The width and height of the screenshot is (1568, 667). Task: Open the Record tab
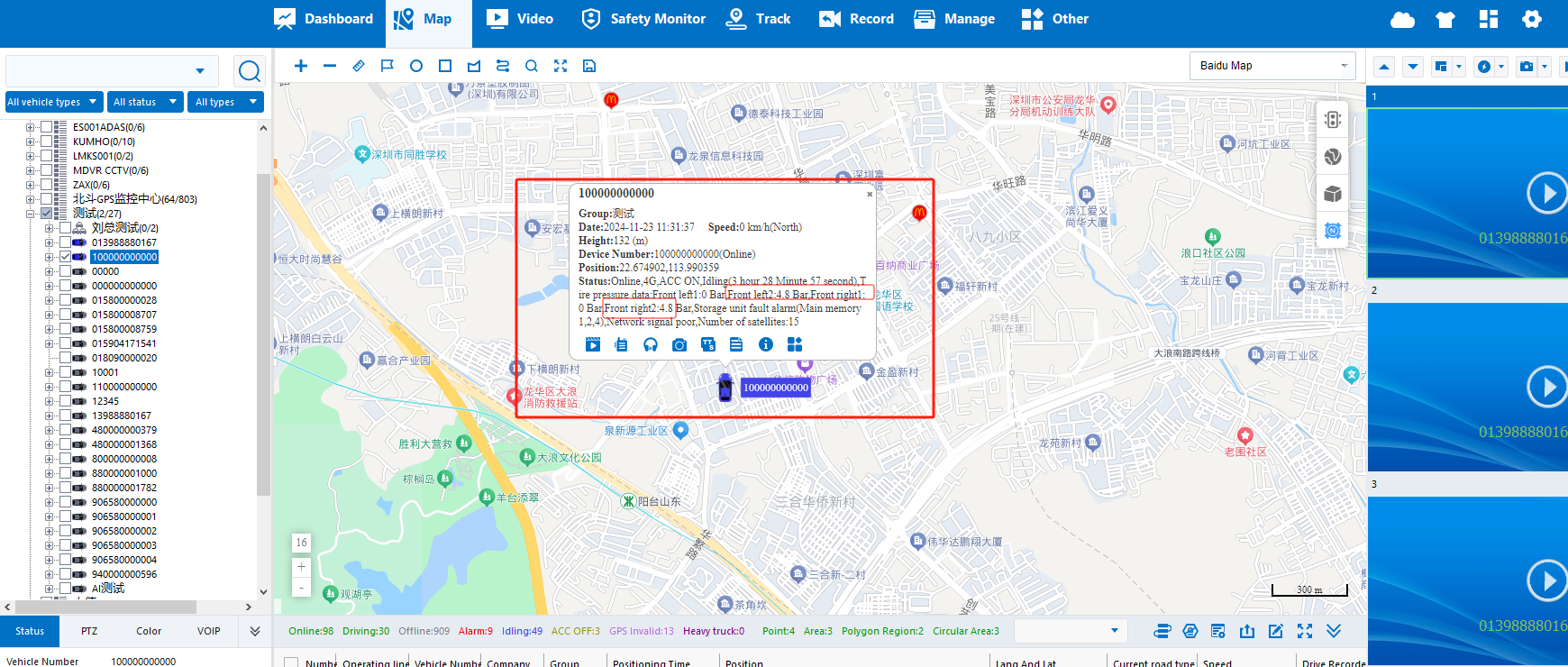(856, 19)
